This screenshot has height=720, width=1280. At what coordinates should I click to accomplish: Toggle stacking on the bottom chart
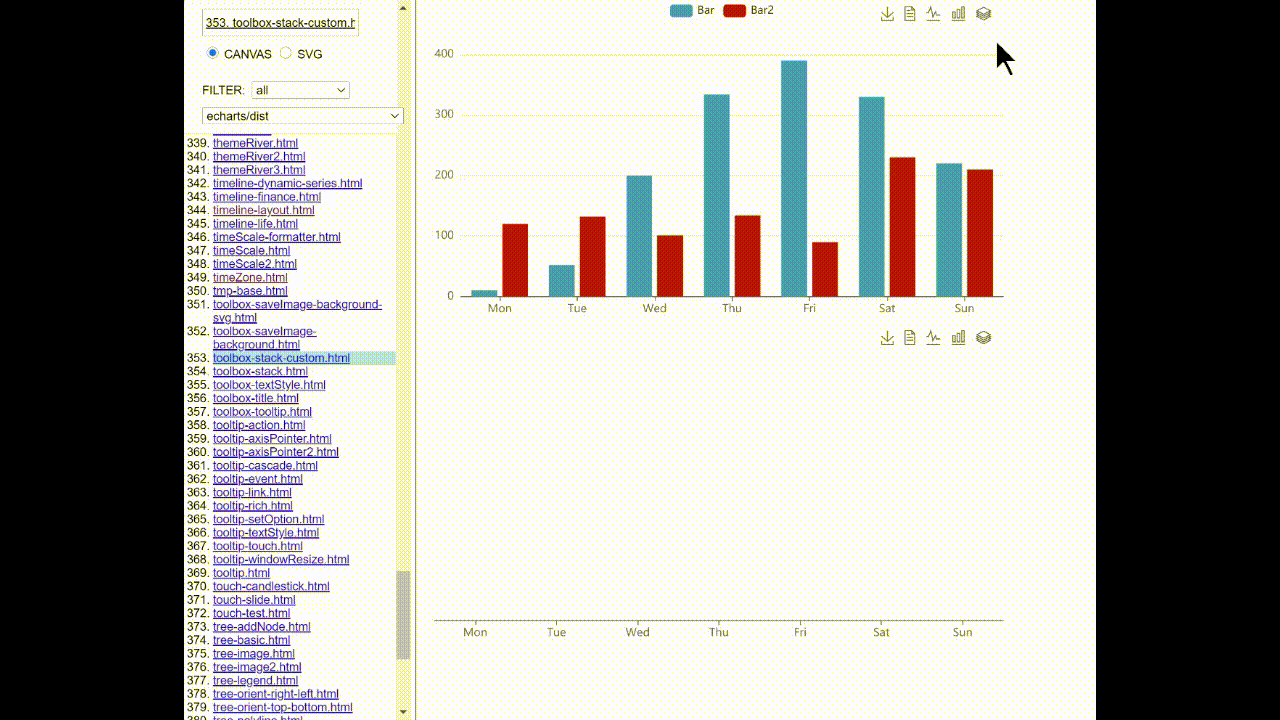(983, 337)
